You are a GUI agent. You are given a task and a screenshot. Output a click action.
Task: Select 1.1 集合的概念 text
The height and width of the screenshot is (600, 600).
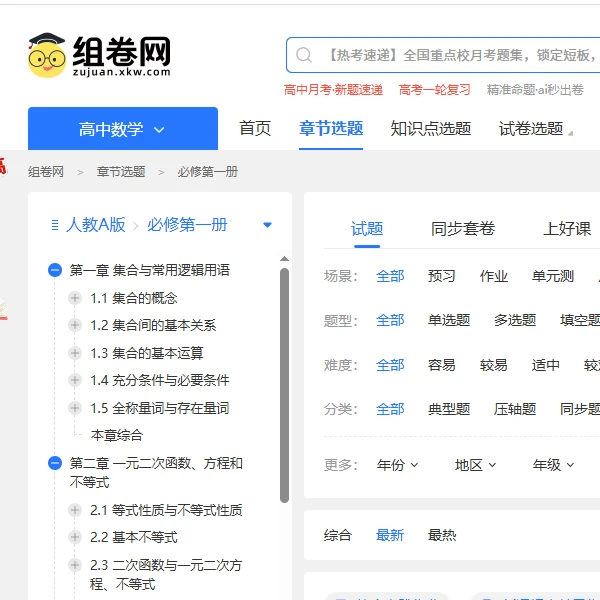tap(134, 298)
